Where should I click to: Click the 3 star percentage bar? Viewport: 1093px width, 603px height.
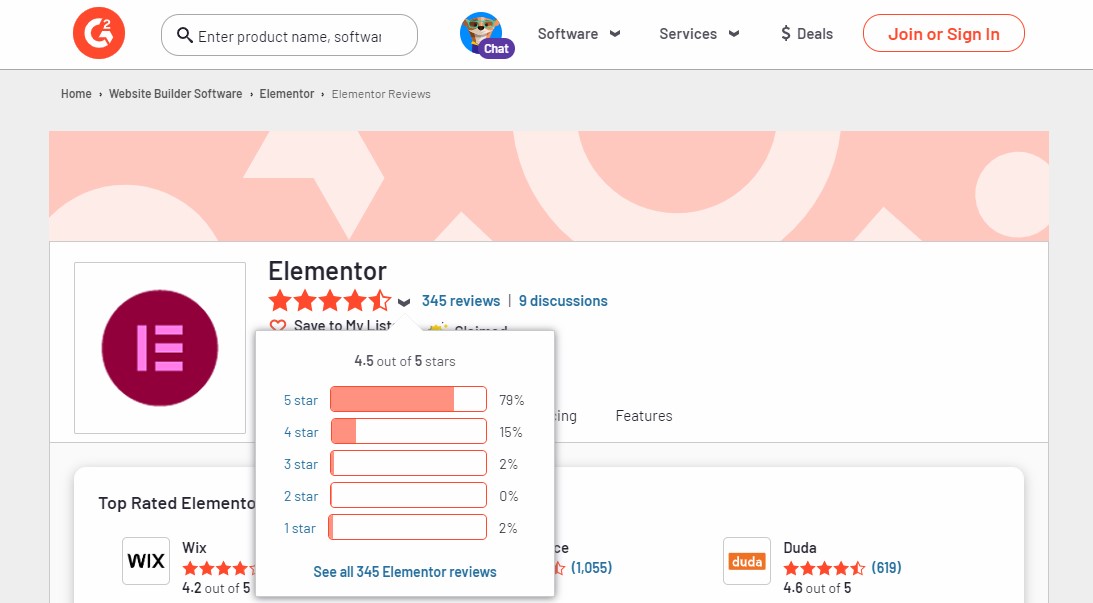tap(408, 464)
